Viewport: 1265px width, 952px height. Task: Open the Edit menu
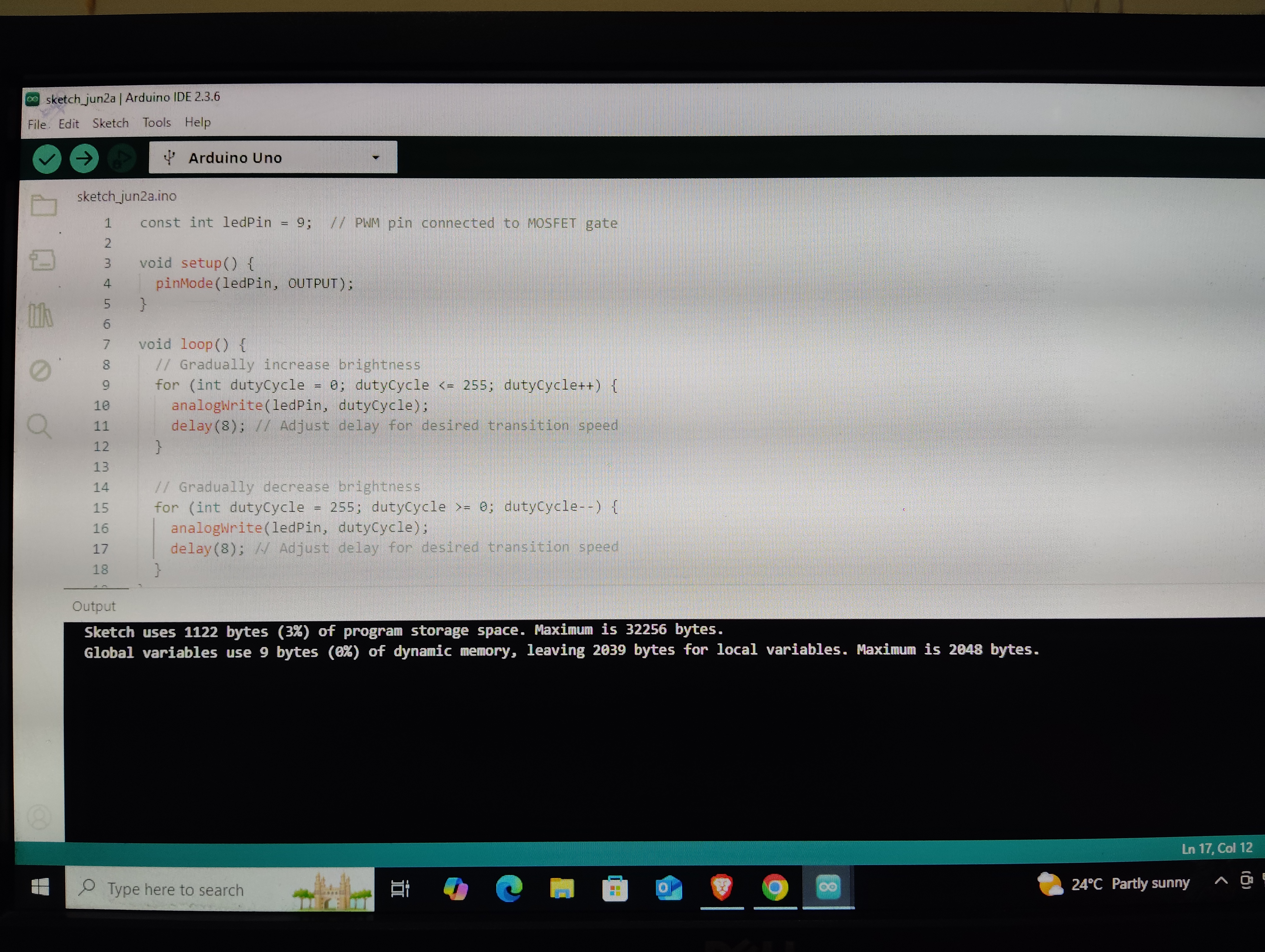[x=69, y=123]
